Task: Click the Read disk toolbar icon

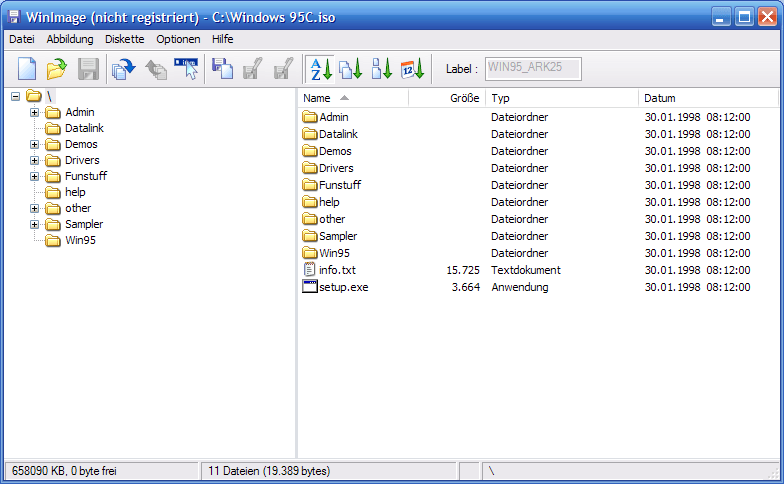Action: 124,68
